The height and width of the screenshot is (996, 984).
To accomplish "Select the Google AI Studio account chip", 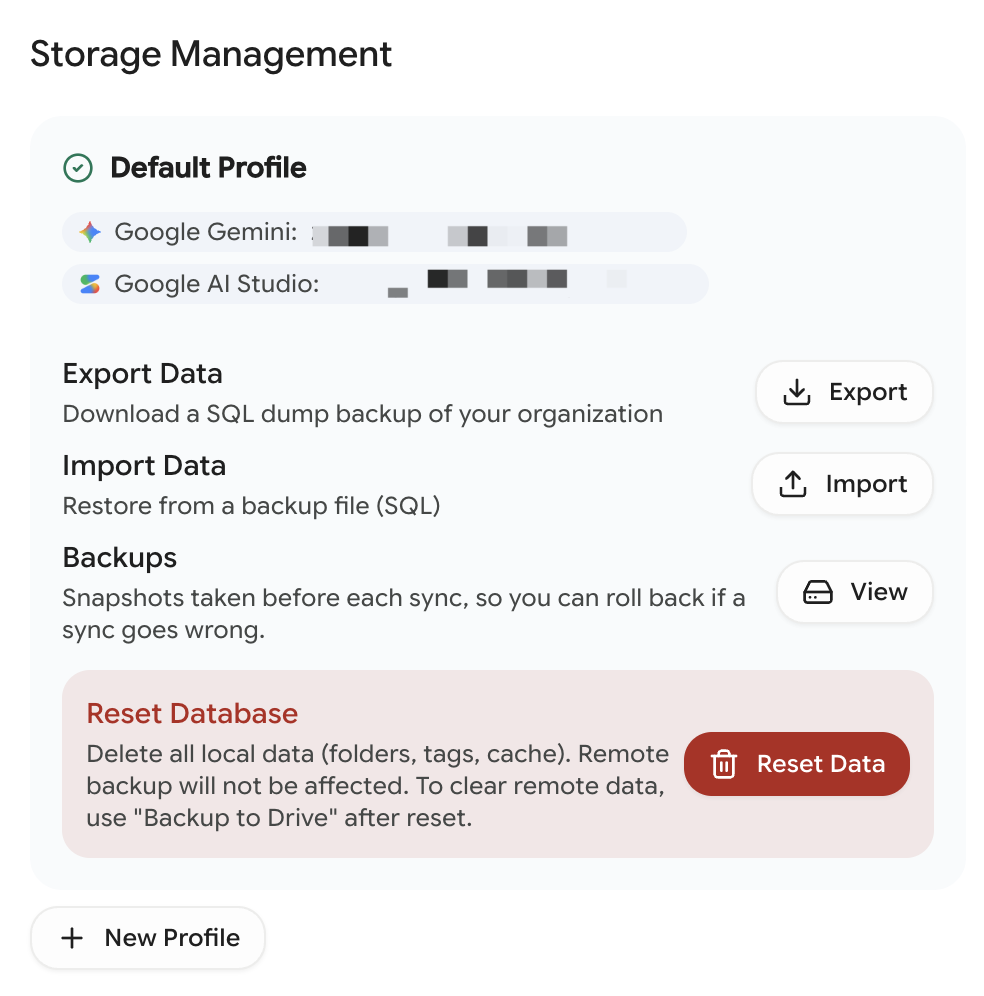I will click(x=385, y=284).
